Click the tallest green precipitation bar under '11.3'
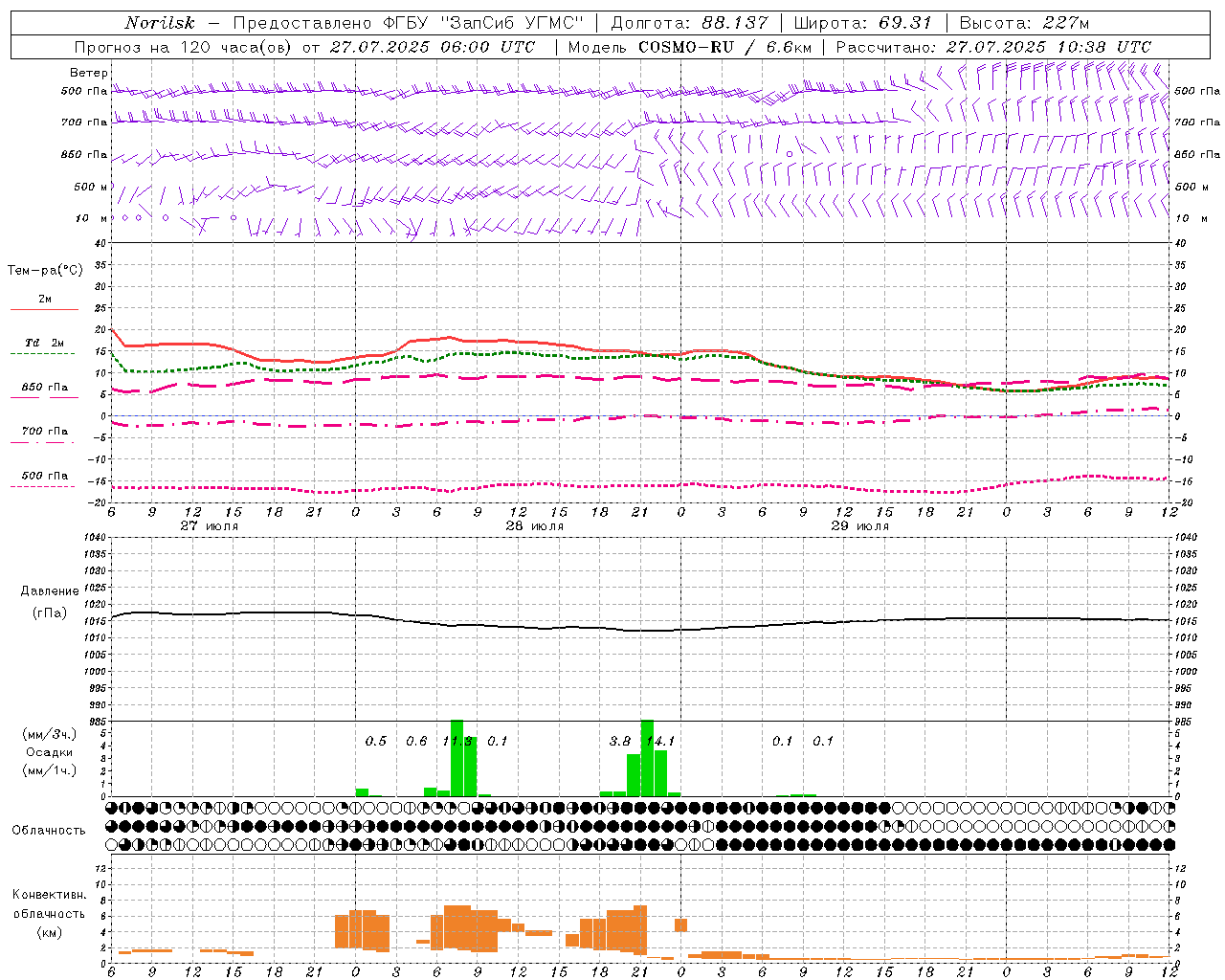Screen dimensions: 1225x980 457,758
